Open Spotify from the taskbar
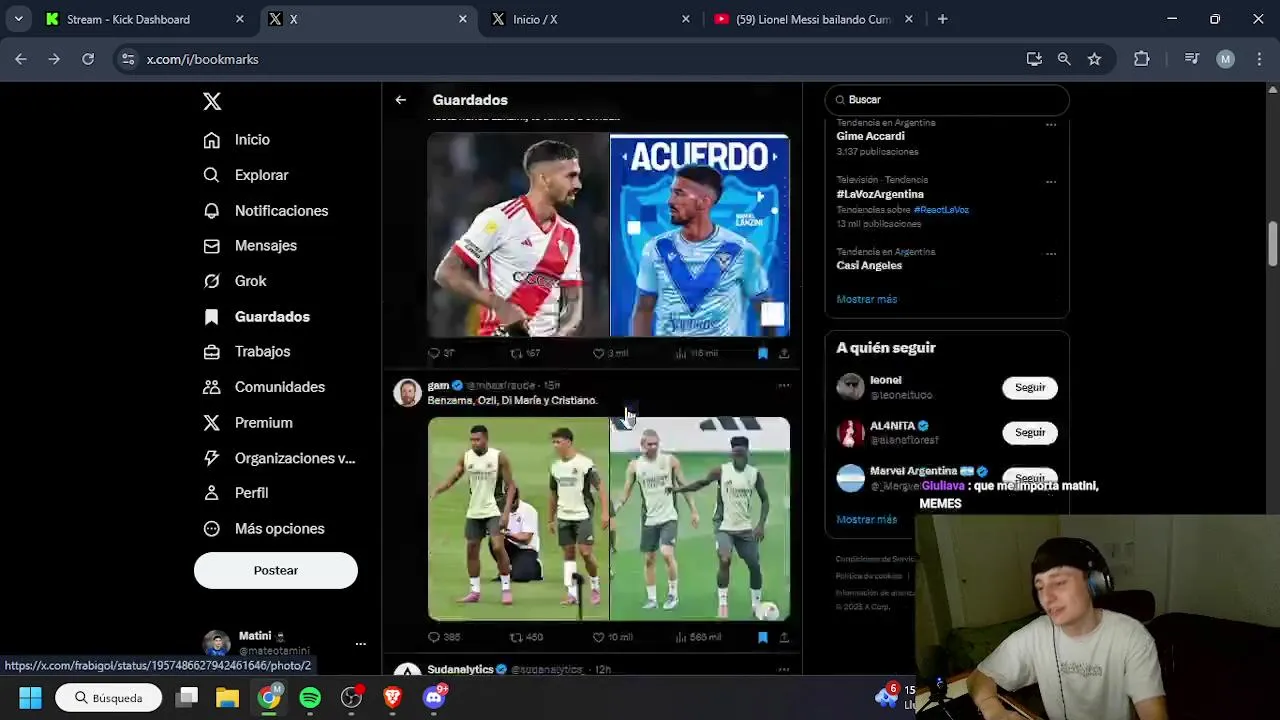Screen dimensions: 1280x720 coord(310,697)
